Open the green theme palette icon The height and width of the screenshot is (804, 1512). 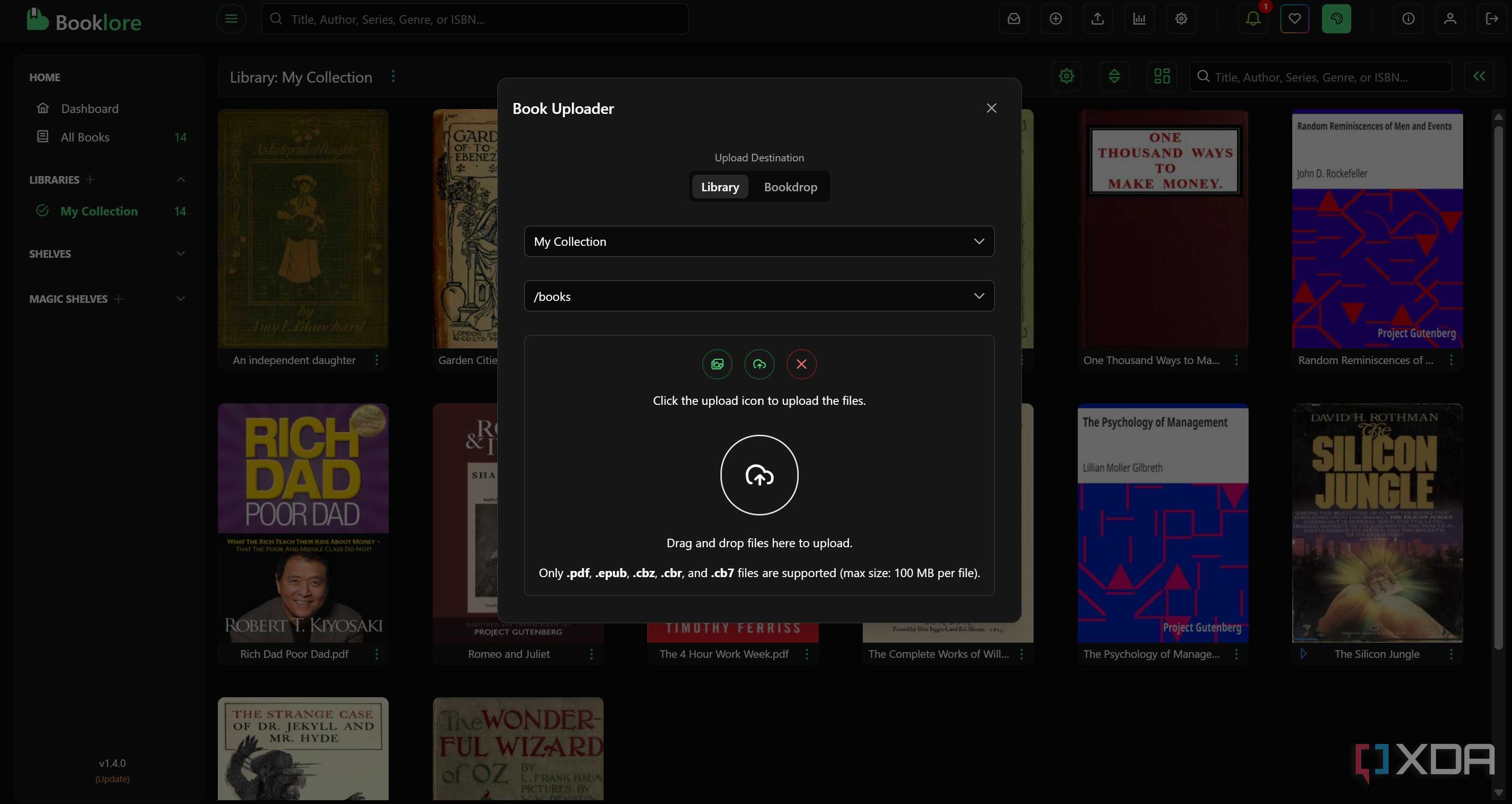coord(1336,19)
